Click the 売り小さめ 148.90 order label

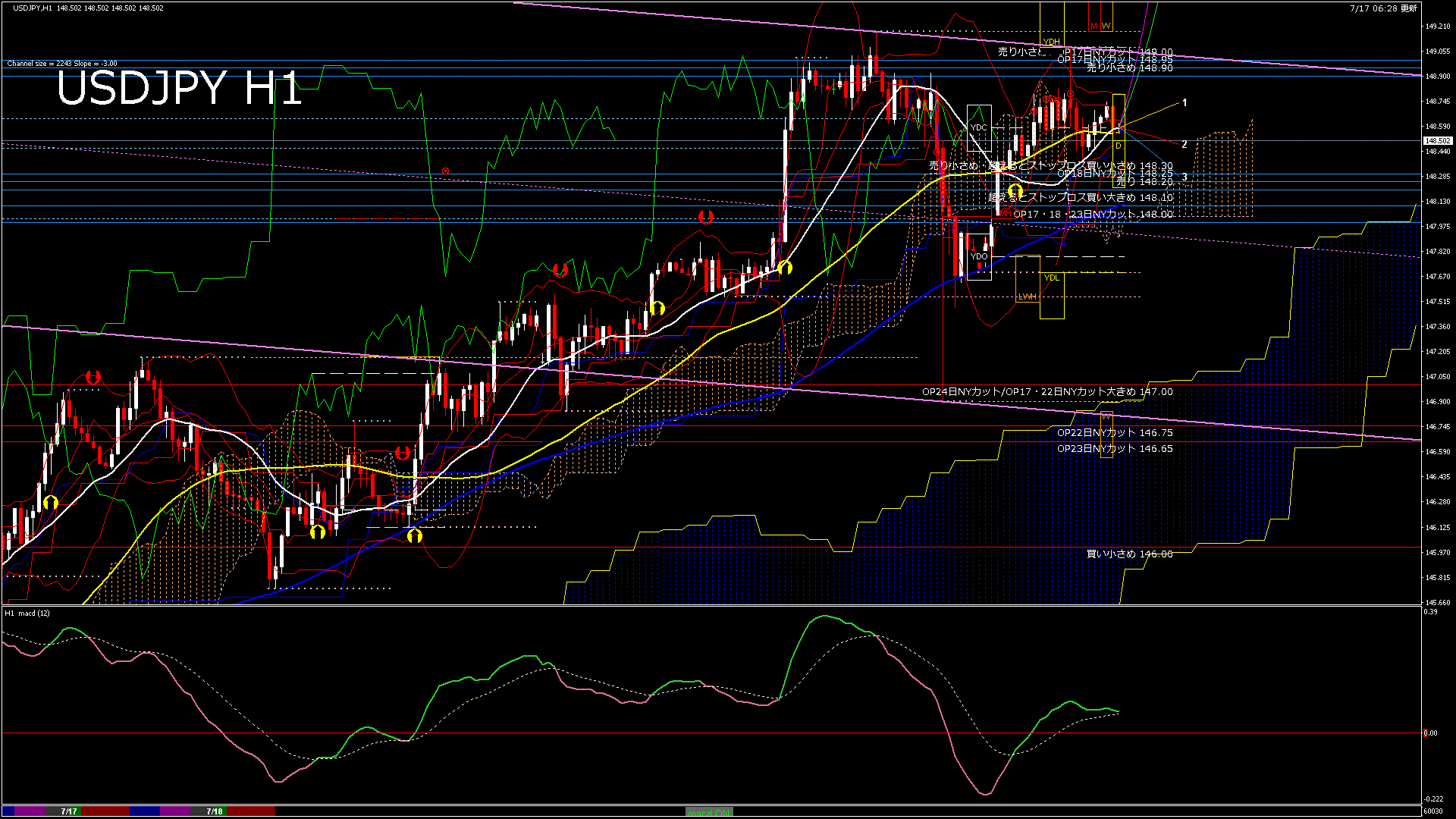pos(1130,68)
